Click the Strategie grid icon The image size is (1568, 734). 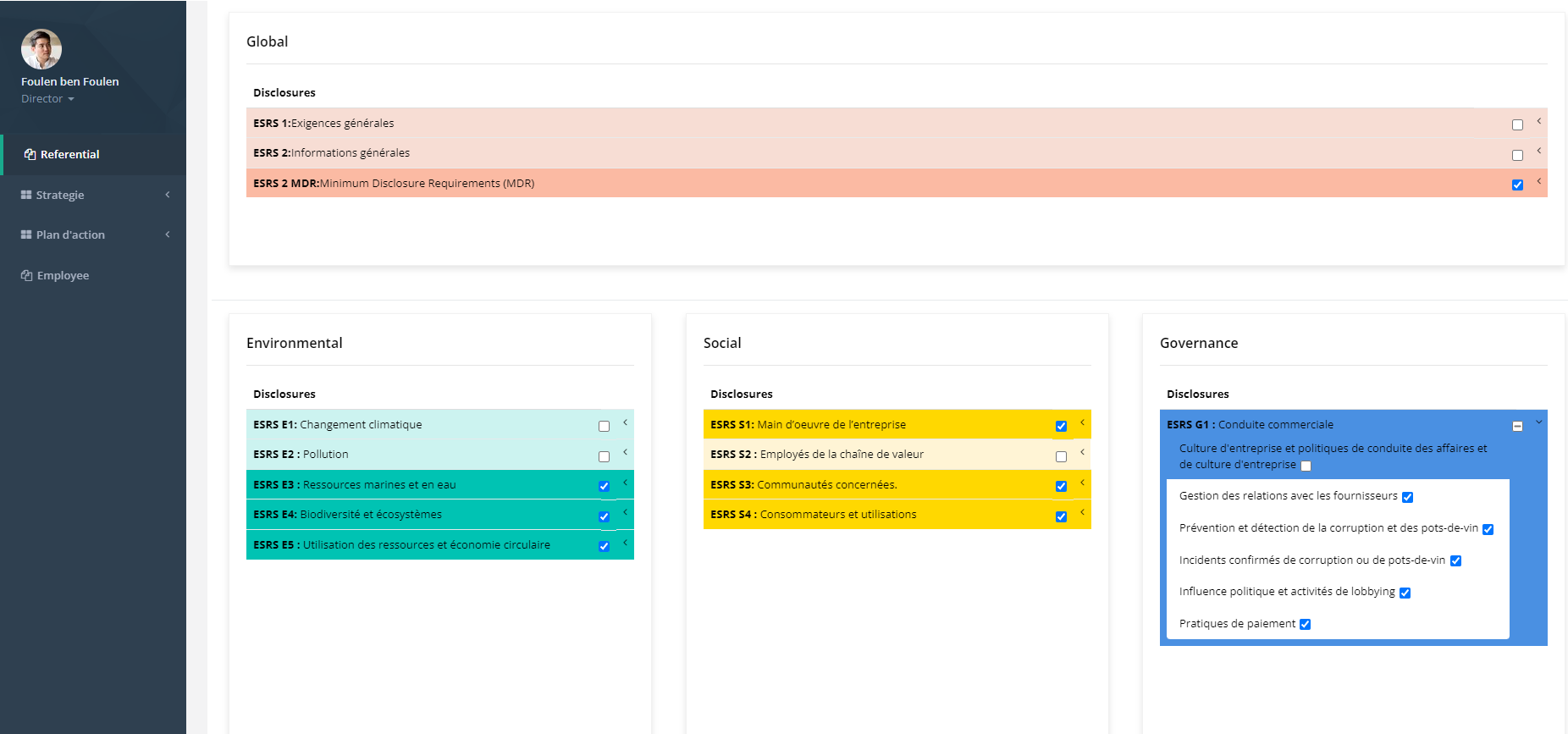tap(26, 196)
